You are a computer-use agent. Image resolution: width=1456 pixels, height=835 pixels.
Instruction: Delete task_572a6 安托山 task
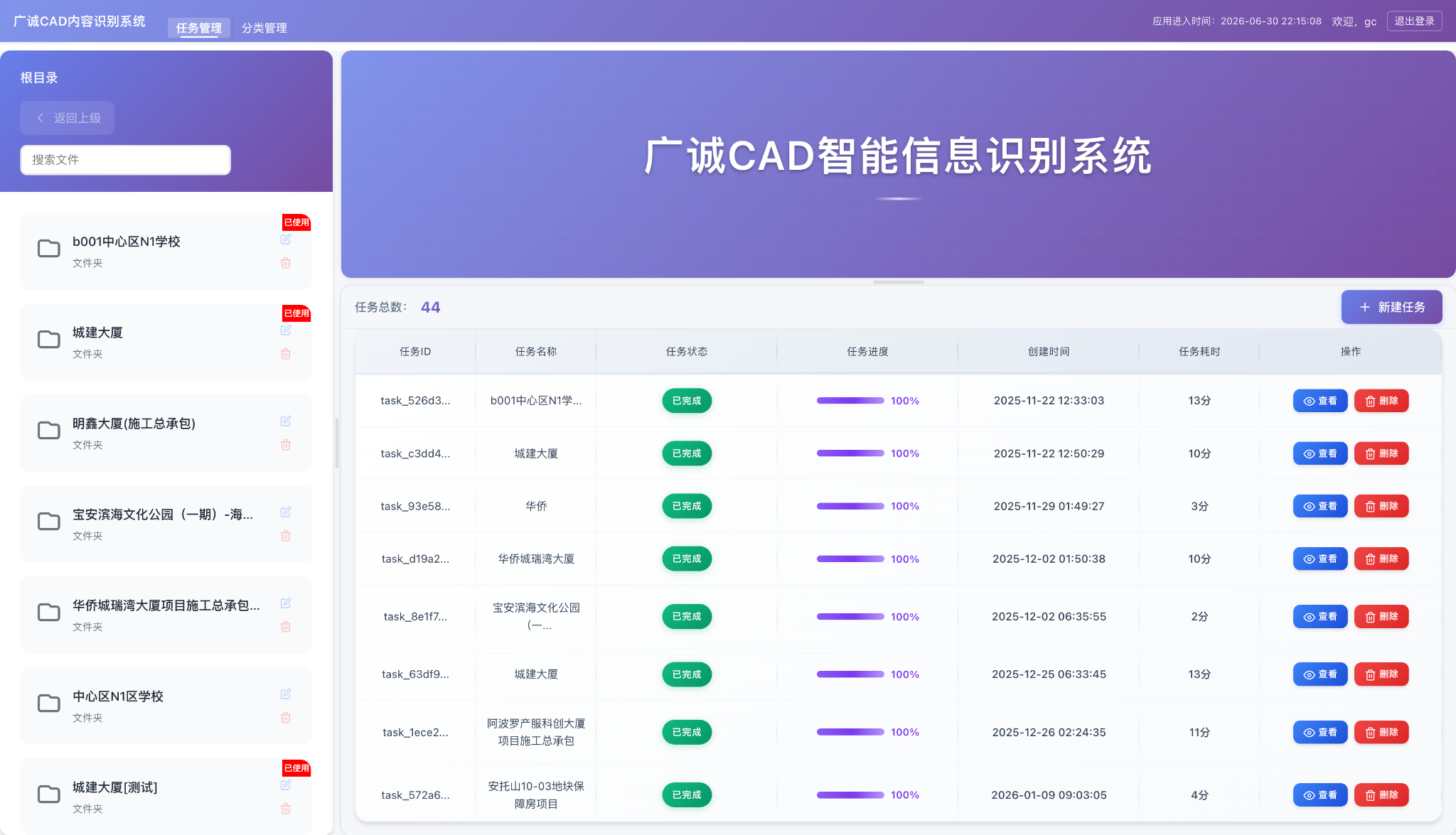click(x=1381, y=794)
